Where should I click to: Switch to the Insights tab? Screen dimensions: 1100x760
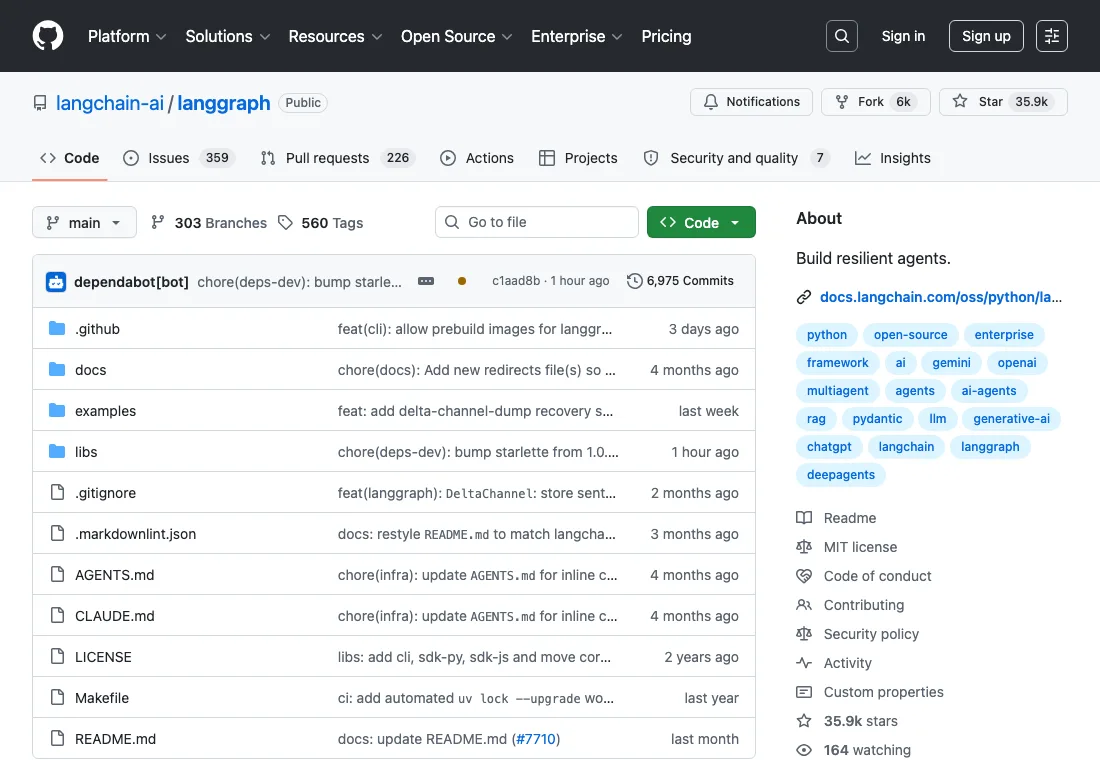893,159
